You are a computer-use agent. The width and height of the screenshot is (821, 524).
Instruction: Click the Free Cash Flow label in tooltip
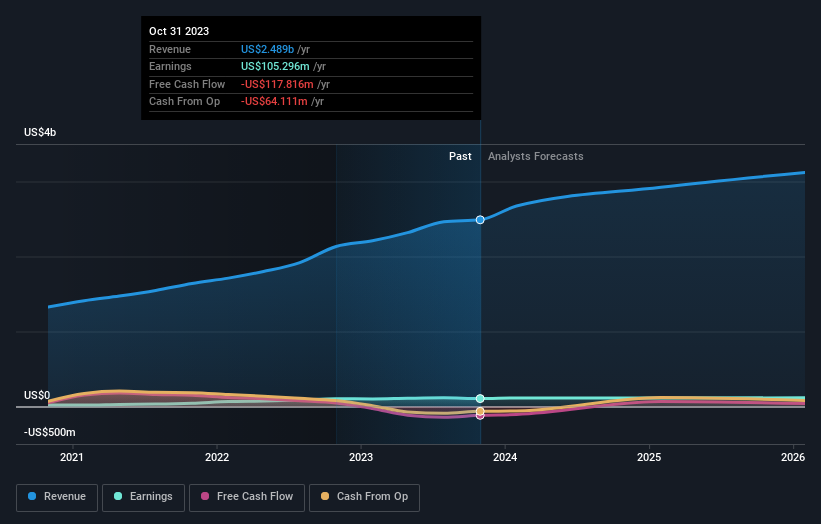[187, 84]
